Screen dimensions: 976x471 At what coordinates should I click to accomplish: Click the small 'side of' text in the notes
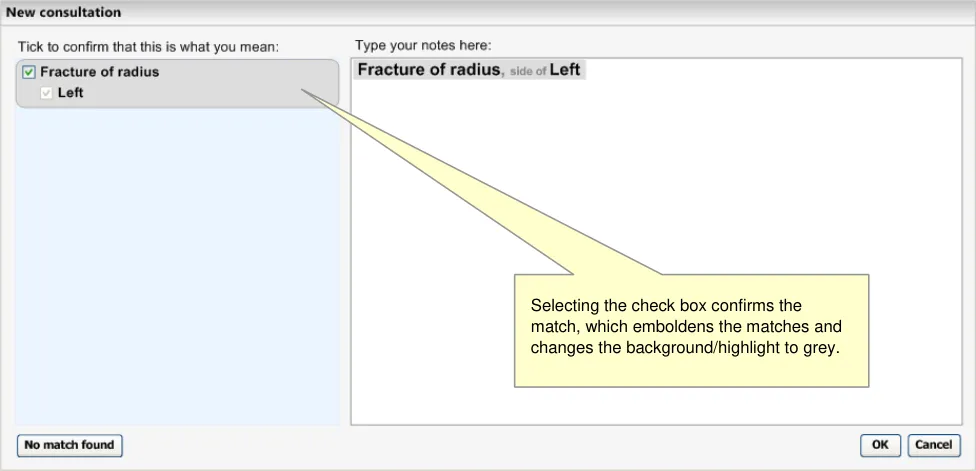coord(528,72)
